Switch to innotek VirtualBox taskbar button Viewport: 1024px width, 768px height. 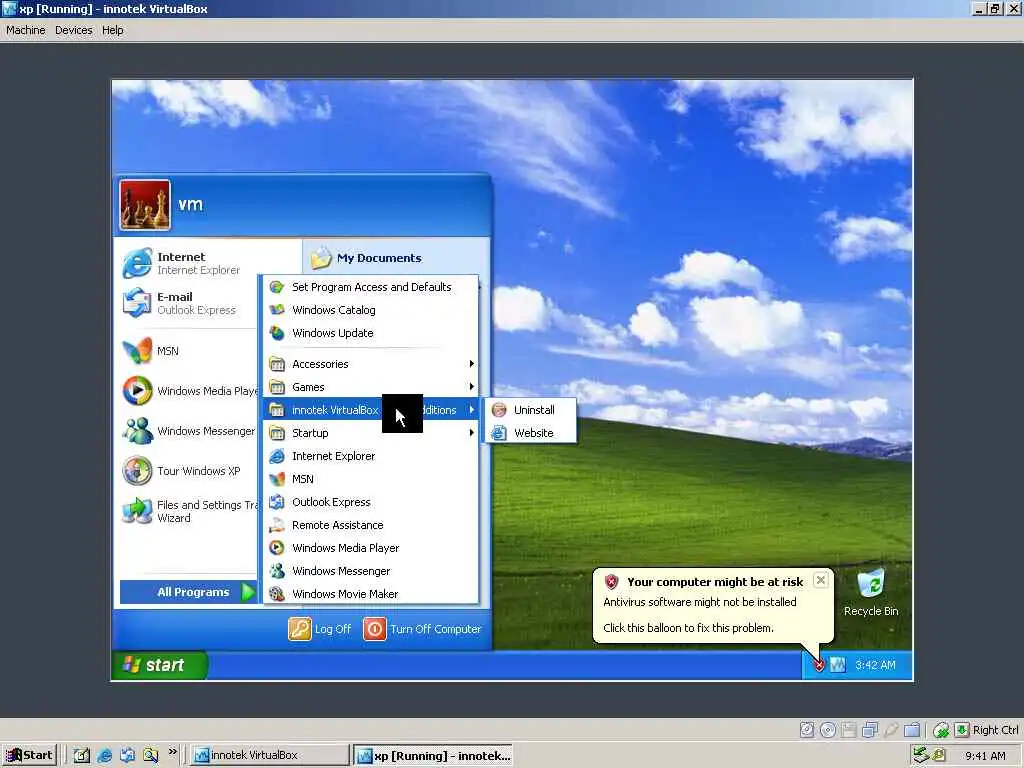[269, 756]
